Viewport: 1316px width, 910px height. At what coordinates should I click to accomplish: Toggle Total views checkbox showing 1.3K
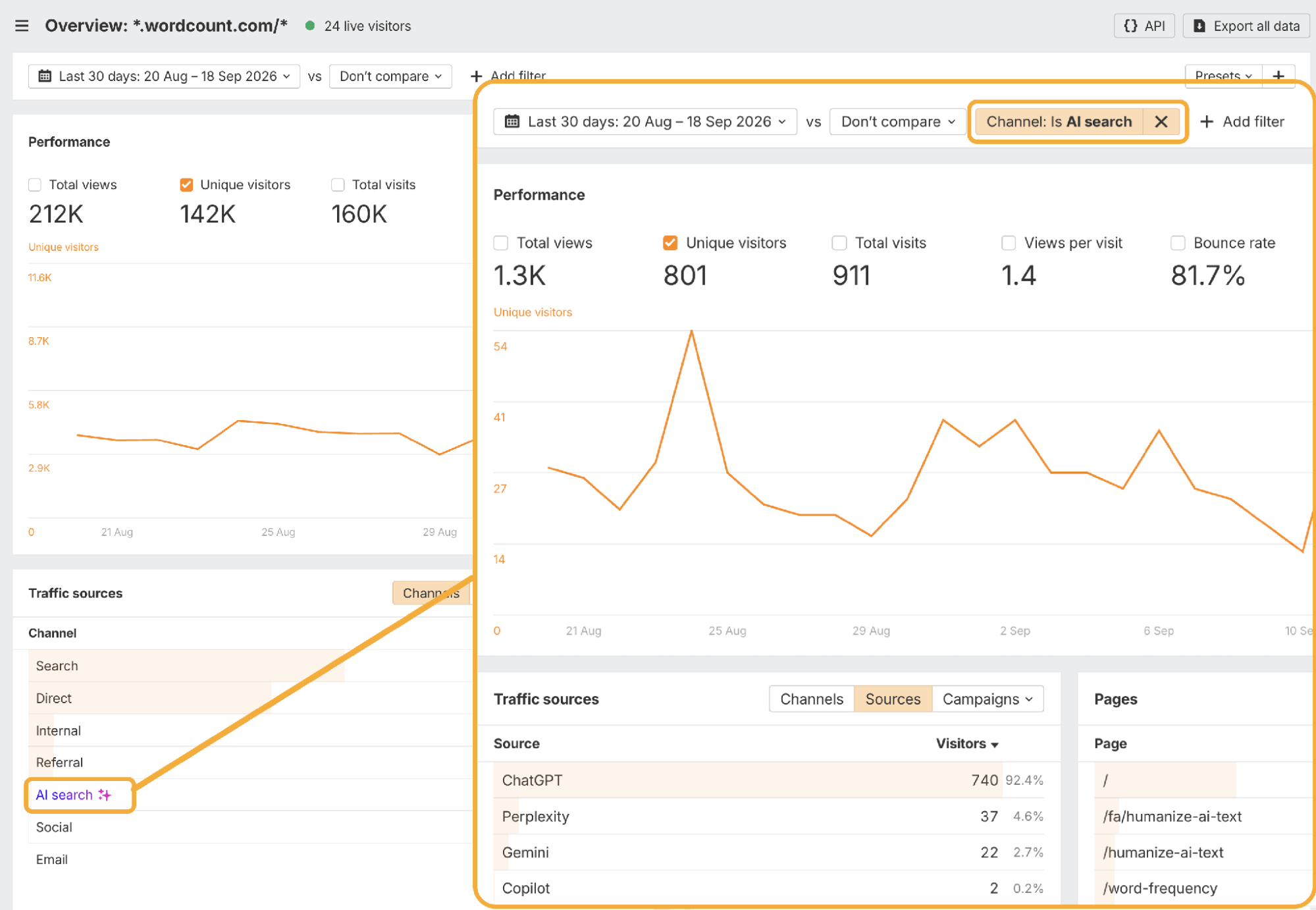501,243
